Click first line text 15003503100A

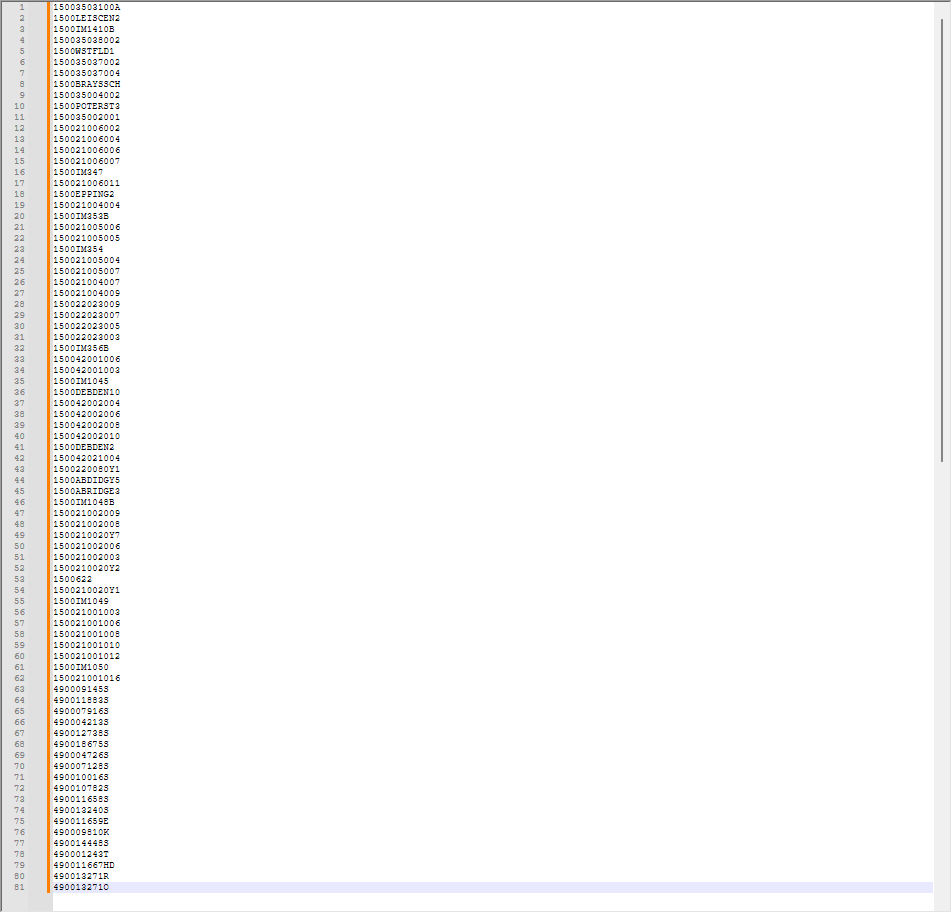[86, 7]
